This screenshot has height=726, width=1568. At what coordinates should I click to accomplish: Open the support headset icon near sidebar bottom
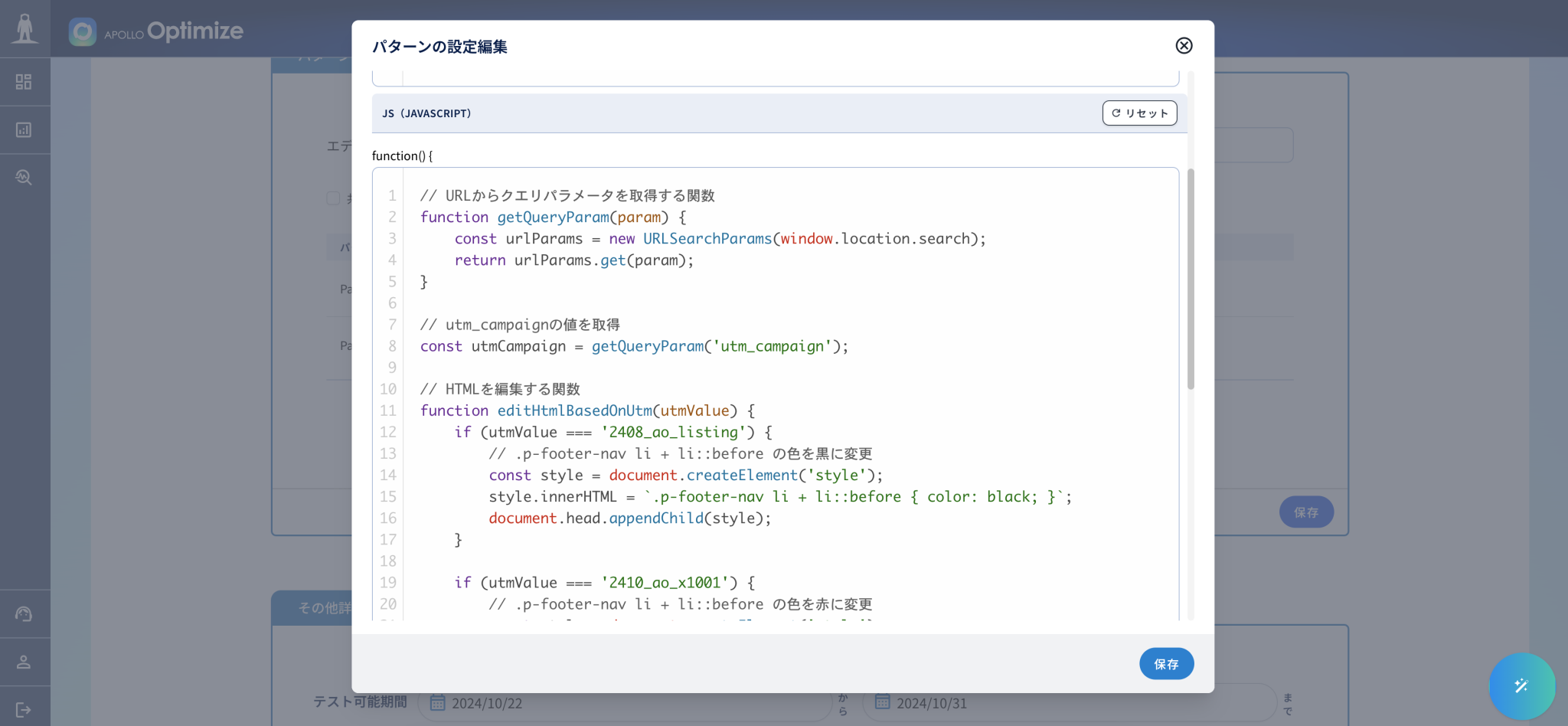point(24,613)
